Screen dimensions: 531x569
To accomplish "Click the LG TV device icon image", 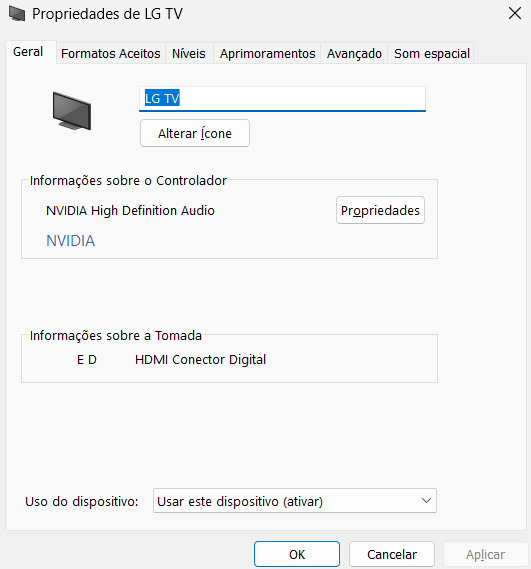I will [x=72, y=111].
